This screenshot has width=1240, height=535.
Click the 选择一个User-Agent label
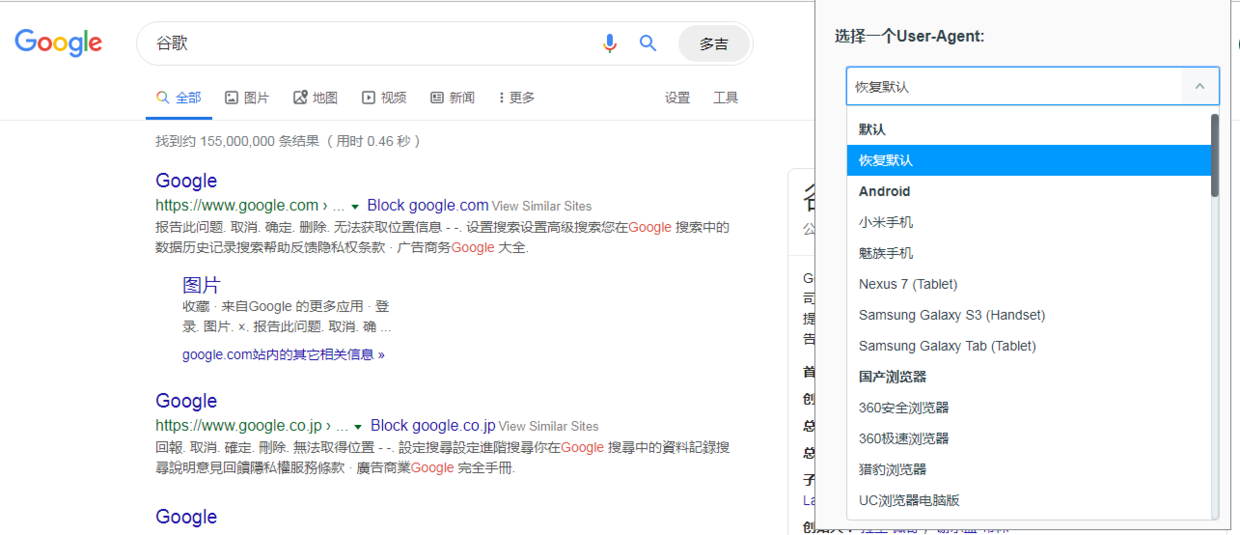910,36
